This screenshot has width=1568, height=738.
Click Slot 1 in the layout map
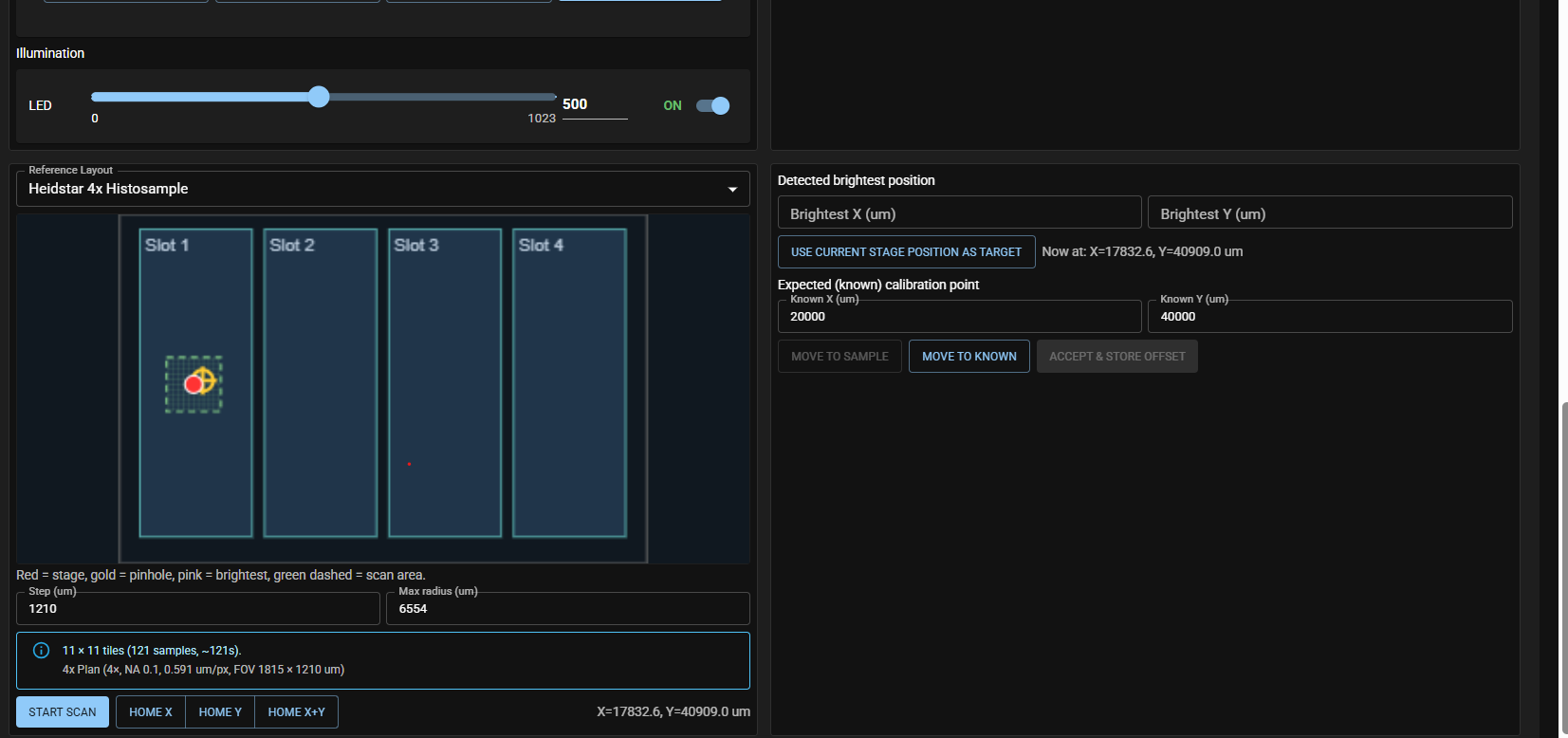[x=195, y=382]
